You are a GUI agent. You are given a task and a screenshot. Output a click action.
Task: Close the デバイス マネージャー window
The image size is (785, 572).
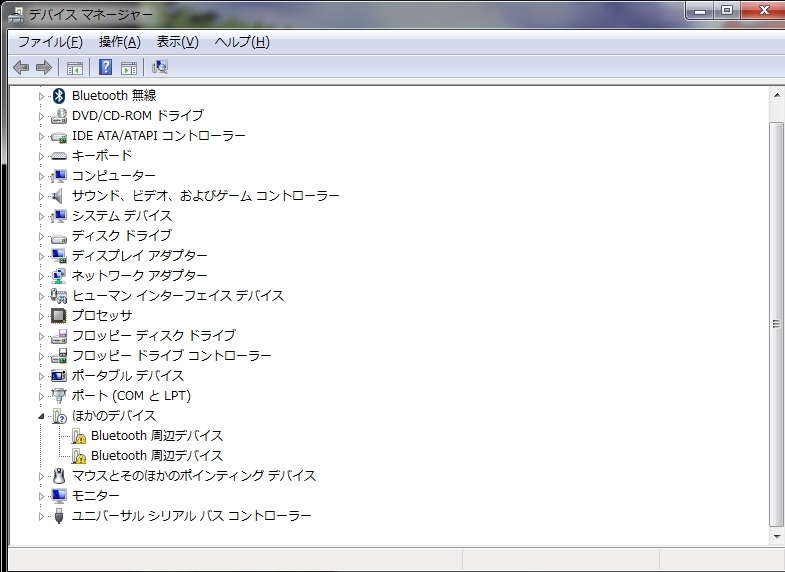click(763, 11)
